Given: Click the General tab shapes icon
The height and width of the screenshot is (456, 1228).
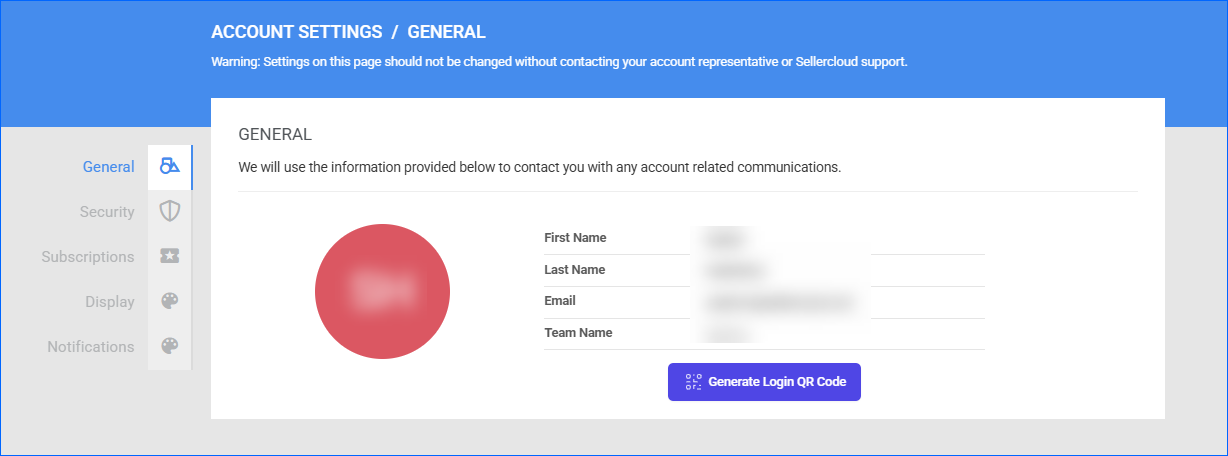Looking at the screenshot, I should 170,167.
